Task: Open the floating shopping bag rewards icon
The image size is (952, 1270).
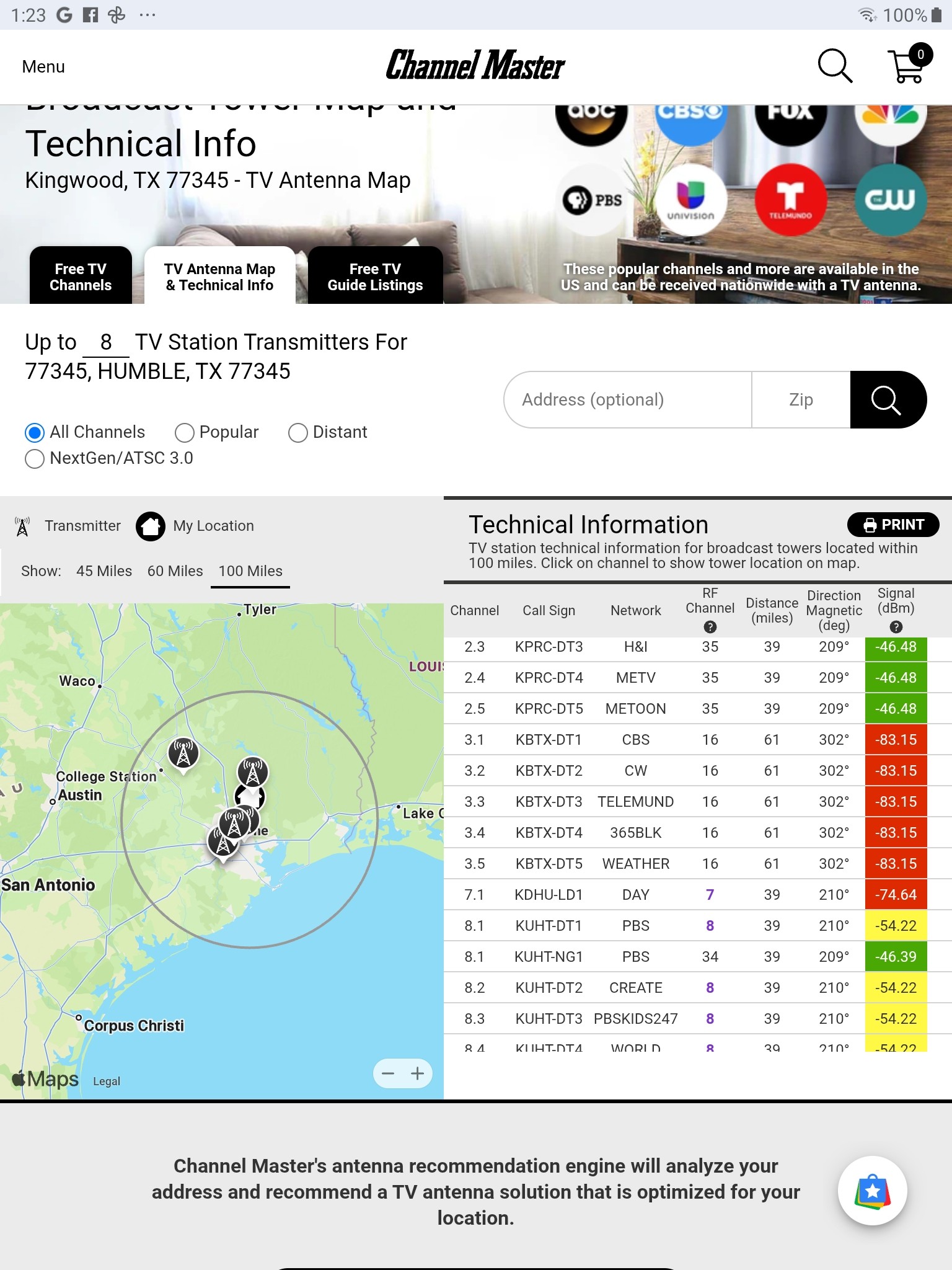Action: coord(873,1191)
